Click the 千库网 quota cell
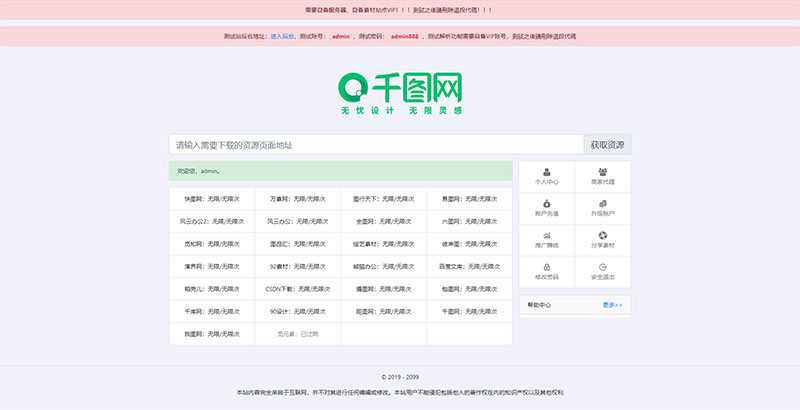This screenshot has width=800, height=410. click(x=212, y=311)
